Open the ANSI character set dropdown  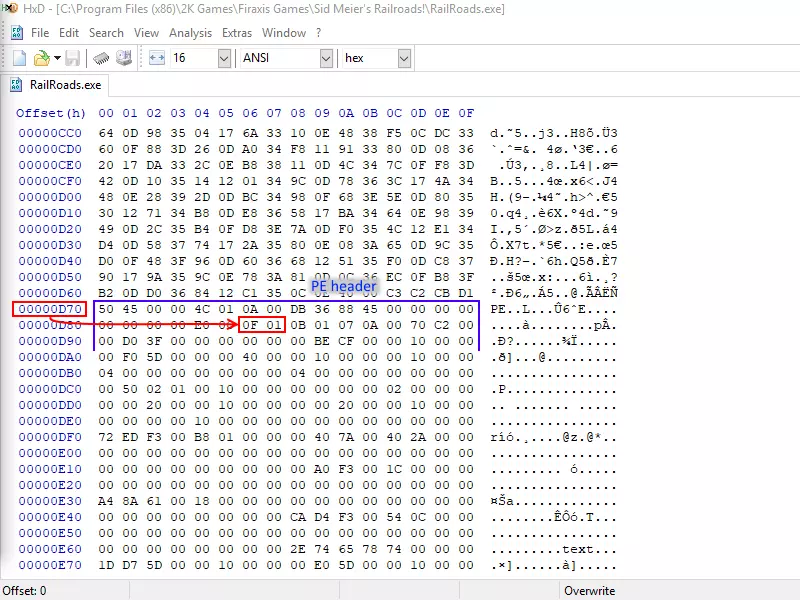tap(327, 58)
